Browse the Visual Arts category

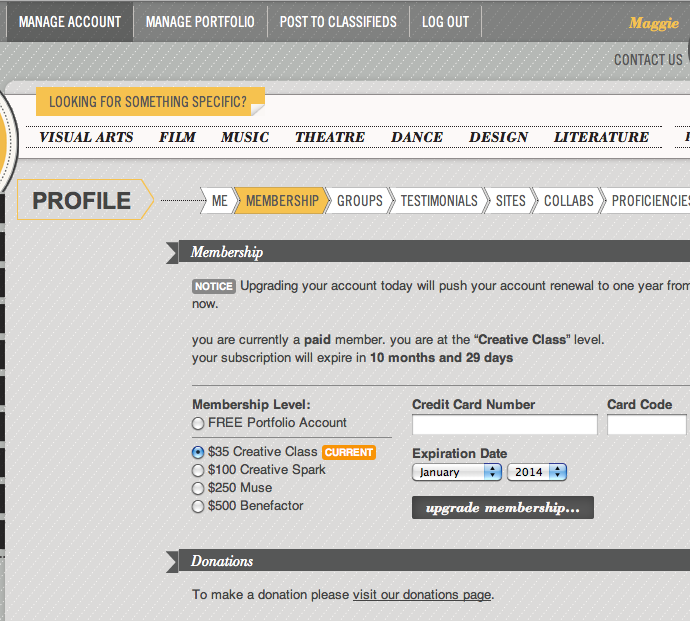(x=86, y=137)
